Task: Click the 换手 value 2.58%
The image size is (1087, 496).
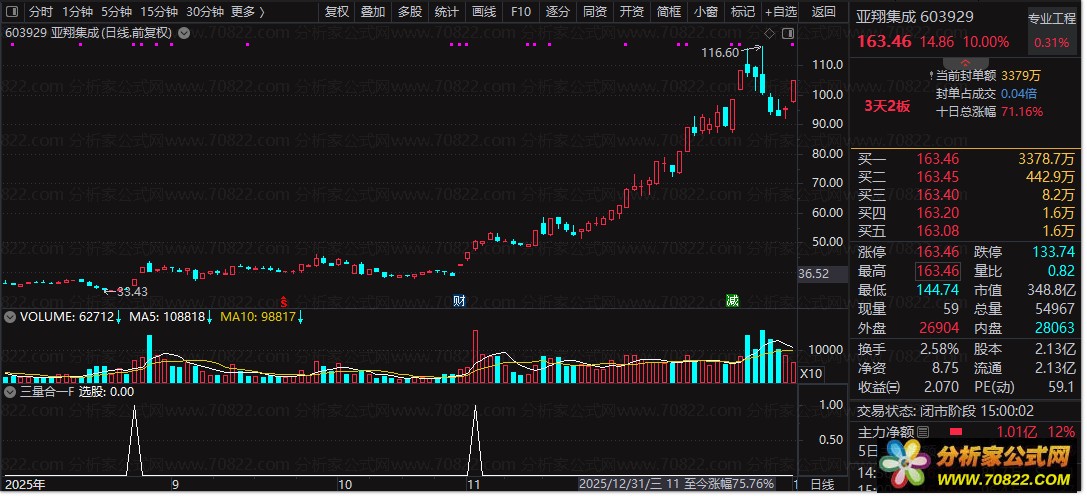Action: [939, 349]
